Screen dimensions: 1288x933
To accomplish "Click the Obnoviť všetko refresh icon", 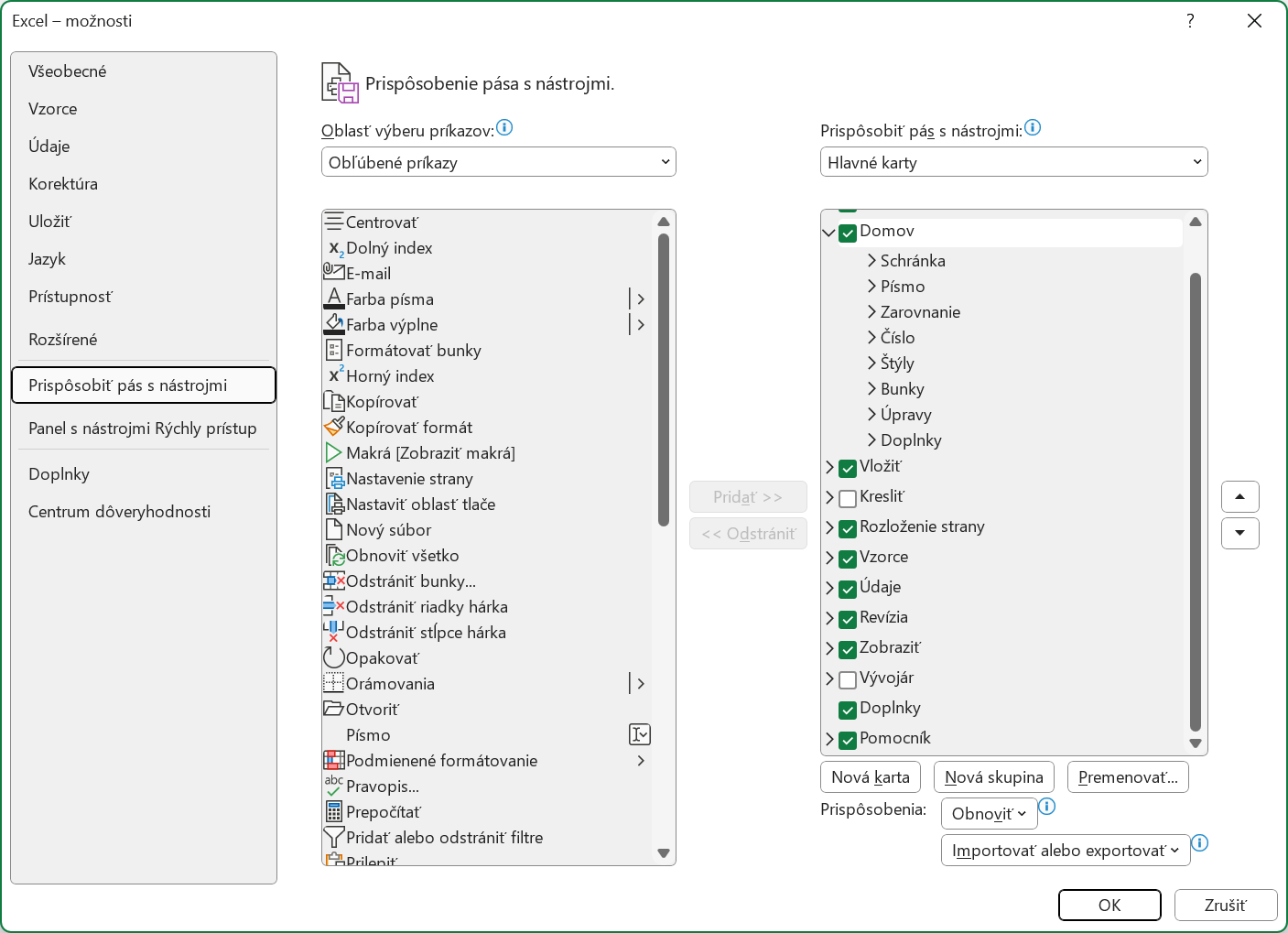I will click(334, 555).
